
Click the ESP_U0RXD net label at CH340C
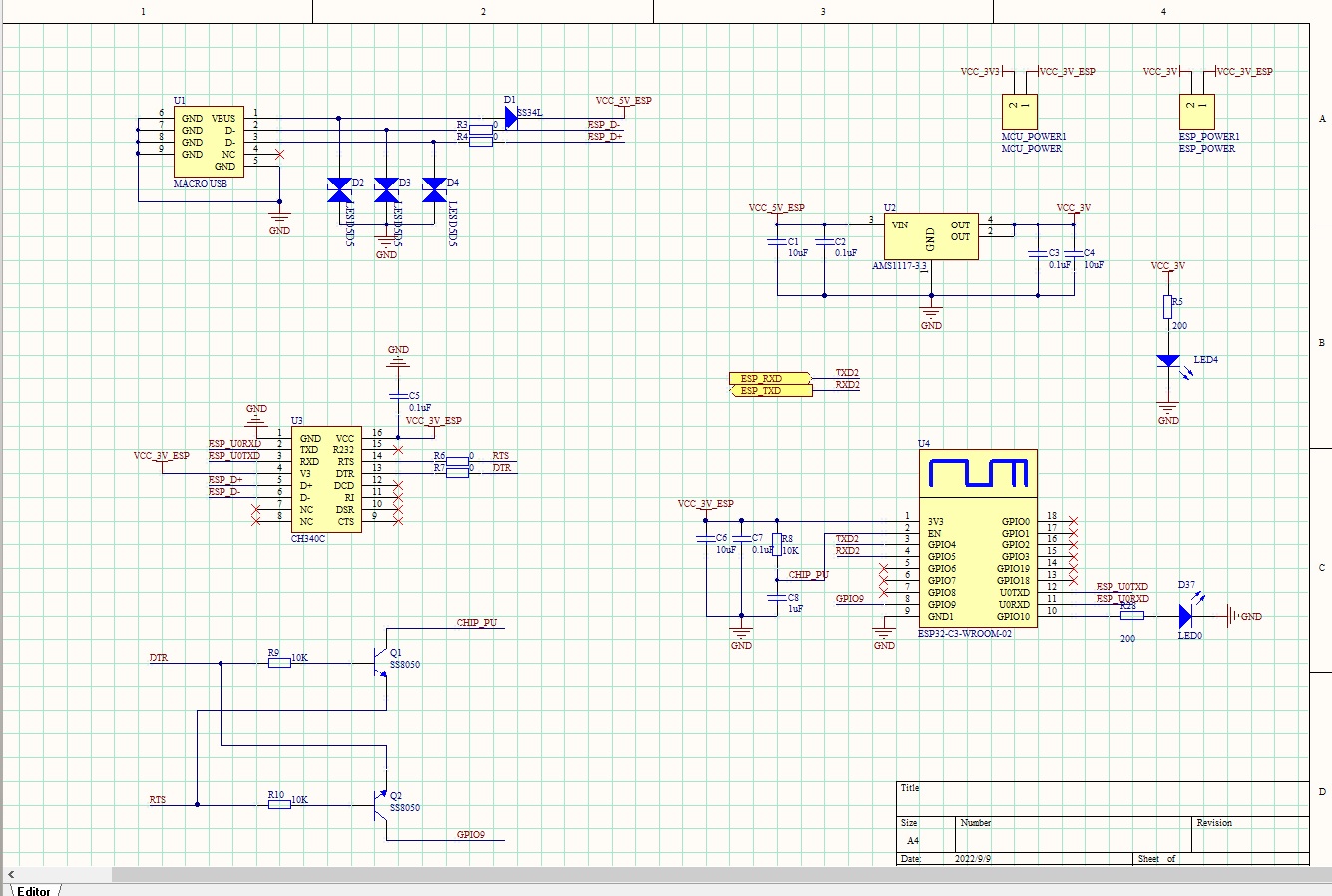[234, 444]
